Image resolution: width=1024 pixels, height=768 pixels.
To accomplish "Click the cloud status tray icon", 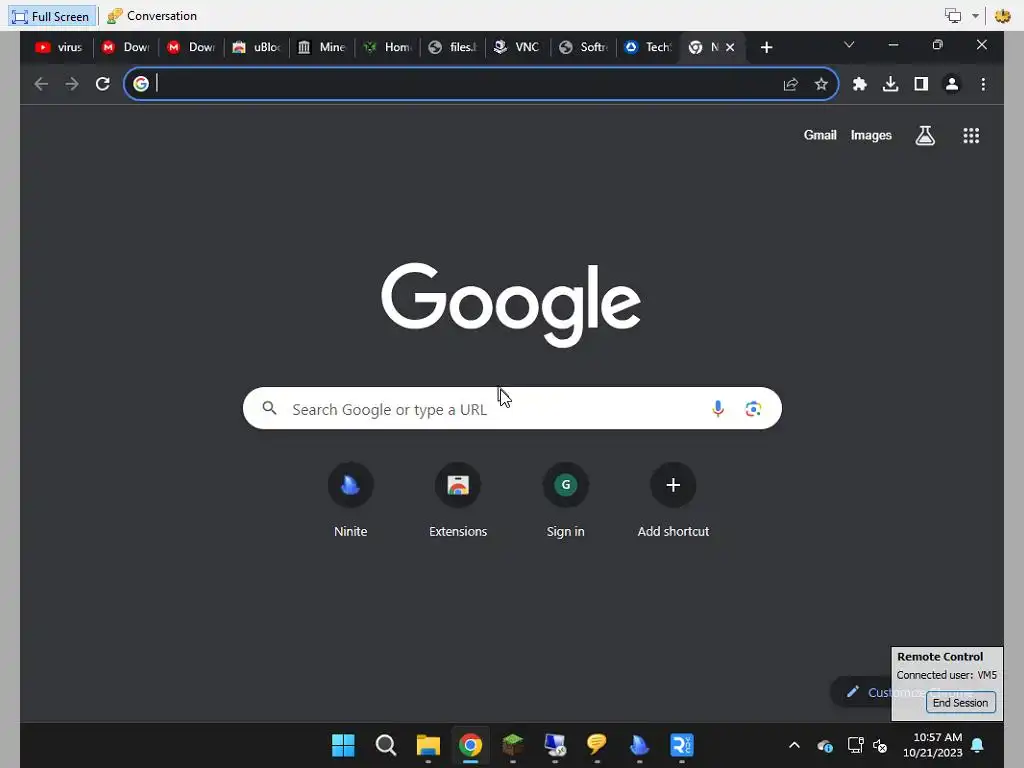I will point(825,745).
